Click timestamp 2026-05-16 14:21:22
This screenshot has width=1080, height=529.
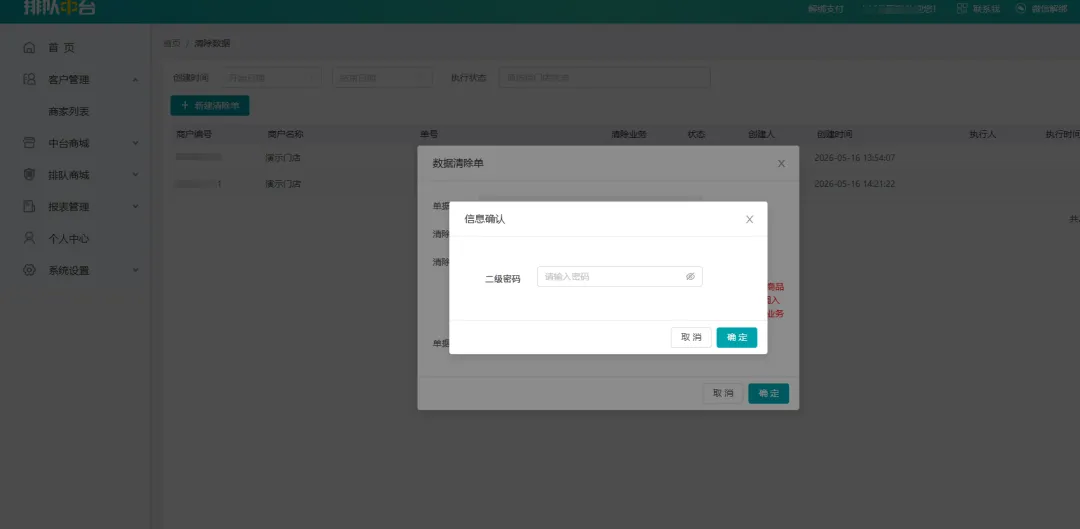(855, 184)
